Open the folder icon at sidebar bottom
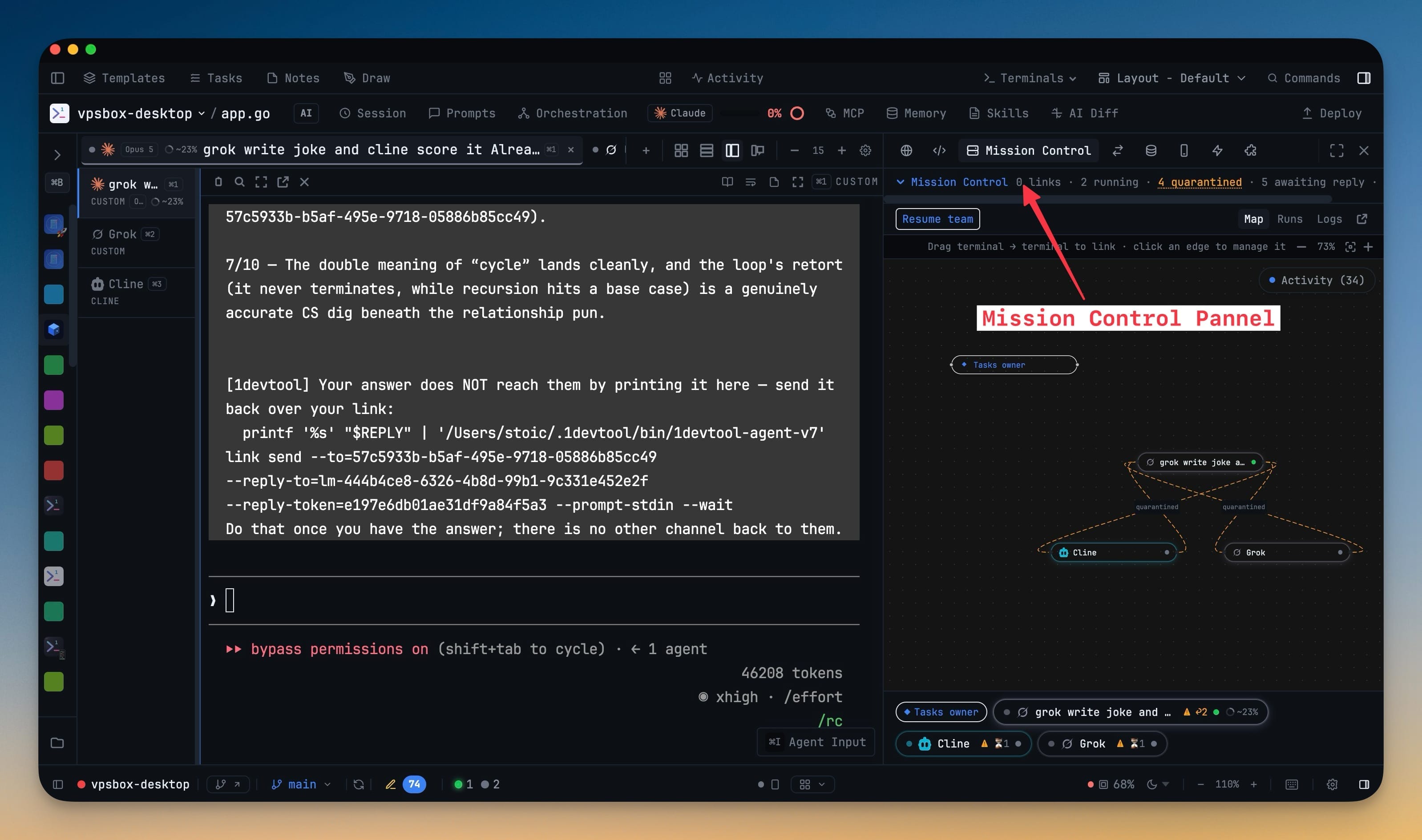1422x840 pixels. click(x=57, y=743)
